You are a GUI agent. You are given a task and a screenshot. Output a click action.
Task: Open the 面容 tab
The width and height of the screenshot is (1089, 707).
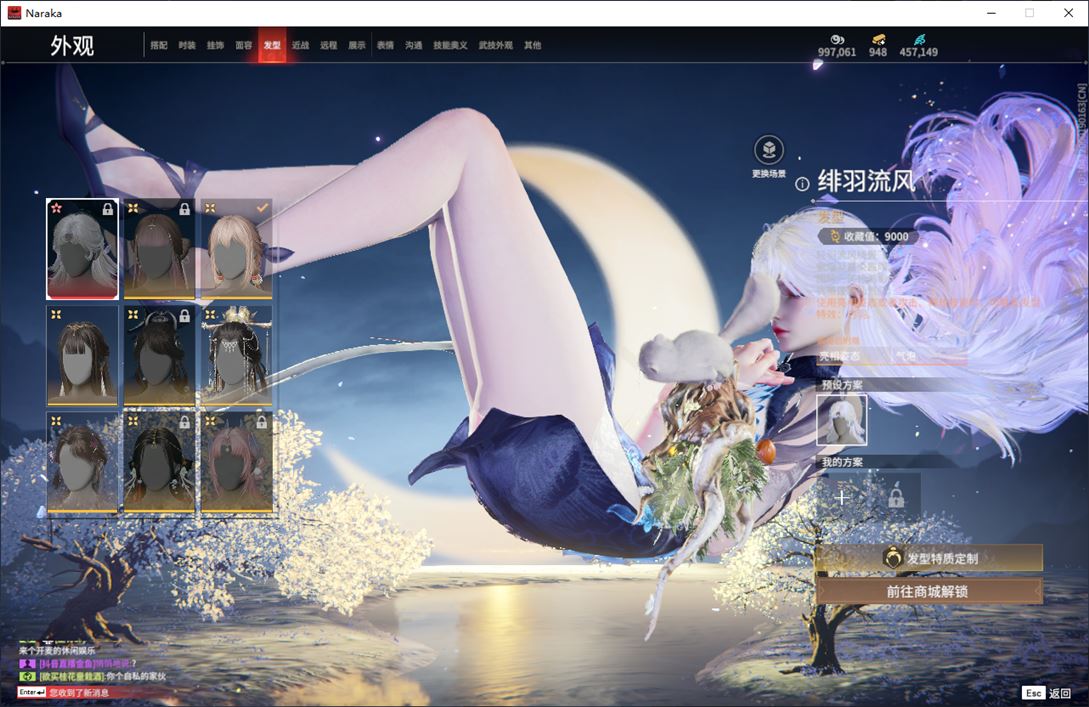point(243,46)
